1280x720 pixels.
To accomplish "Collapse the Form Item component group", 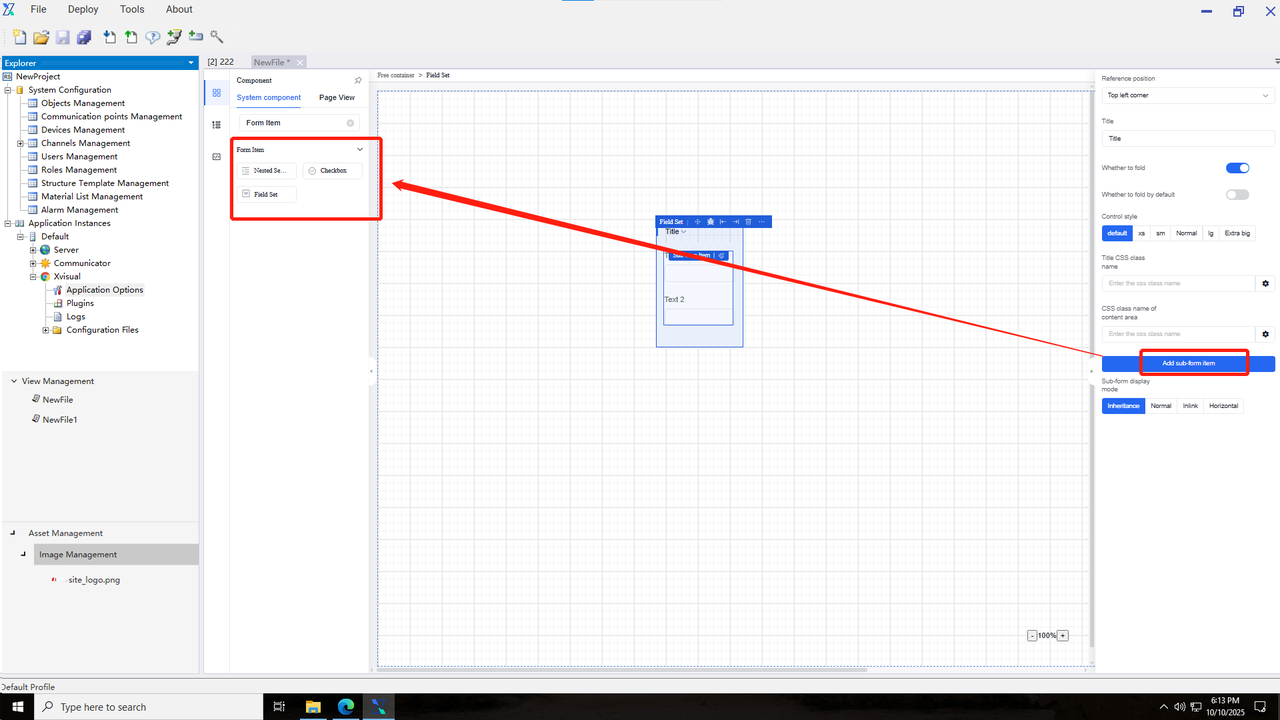I will [x=360, y=149].
